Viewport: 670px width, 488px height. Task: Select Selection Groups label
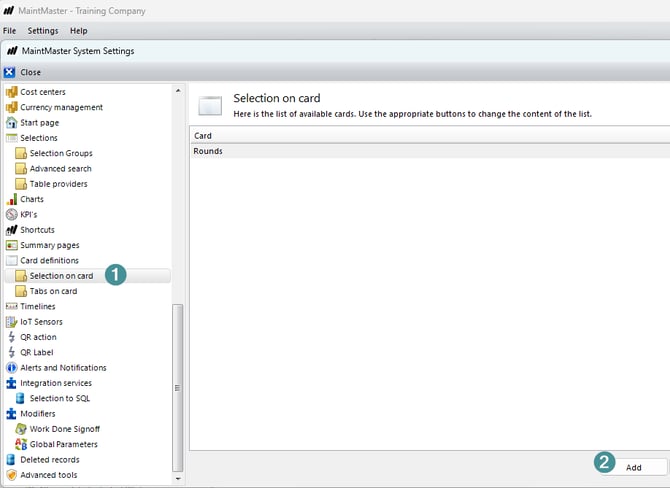click(x=61, y=153)
